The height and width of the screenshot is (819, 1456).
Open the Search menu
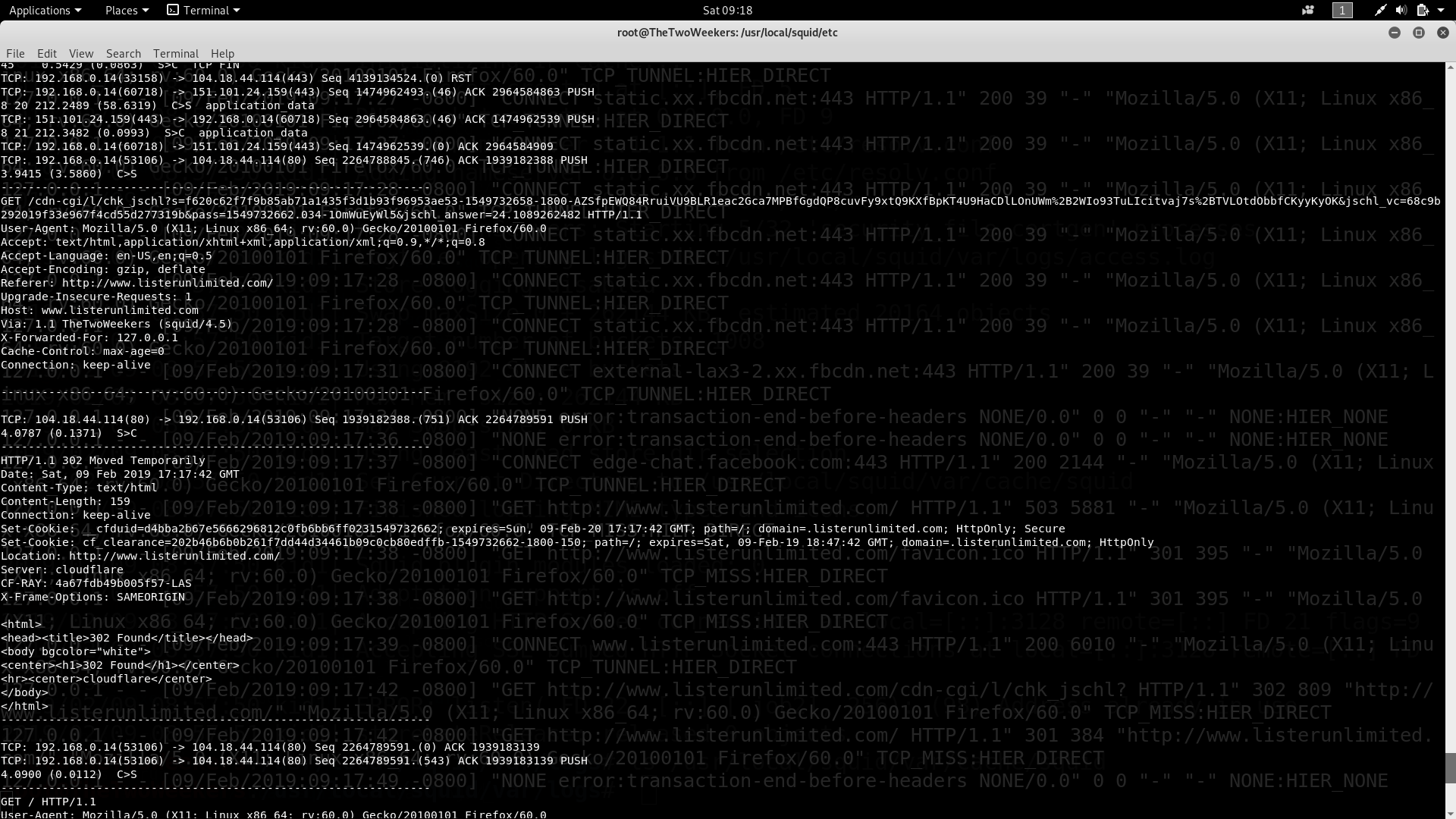(124, 53)
